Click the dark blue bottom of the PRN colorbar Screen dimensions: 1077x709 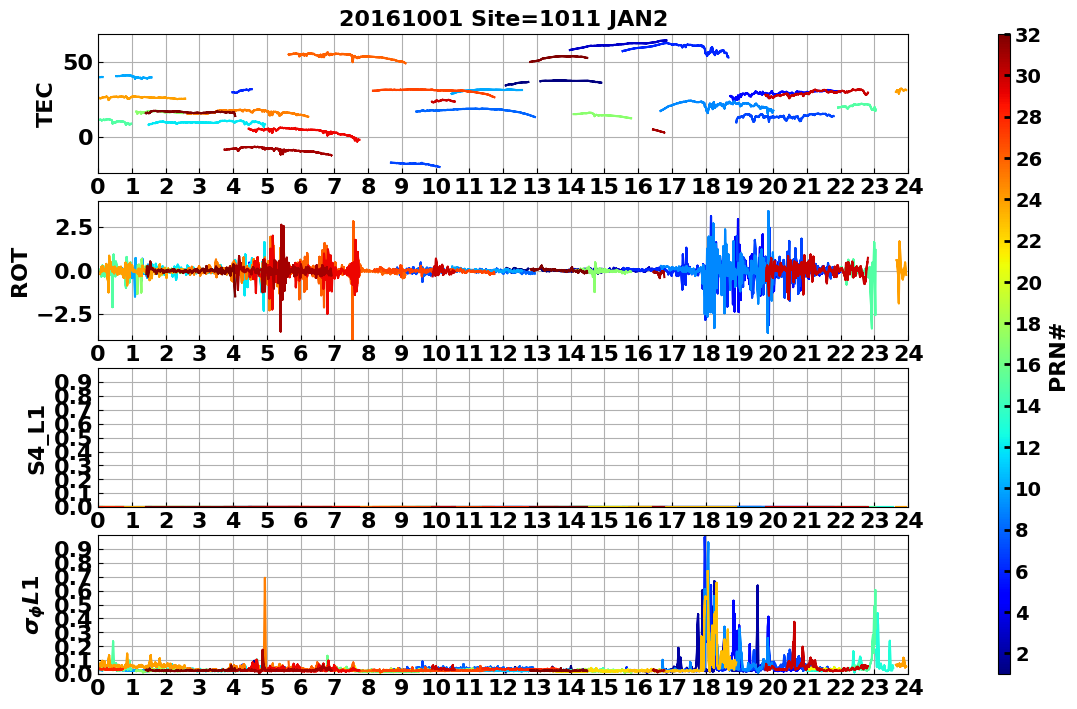(x=1004, y=666)
